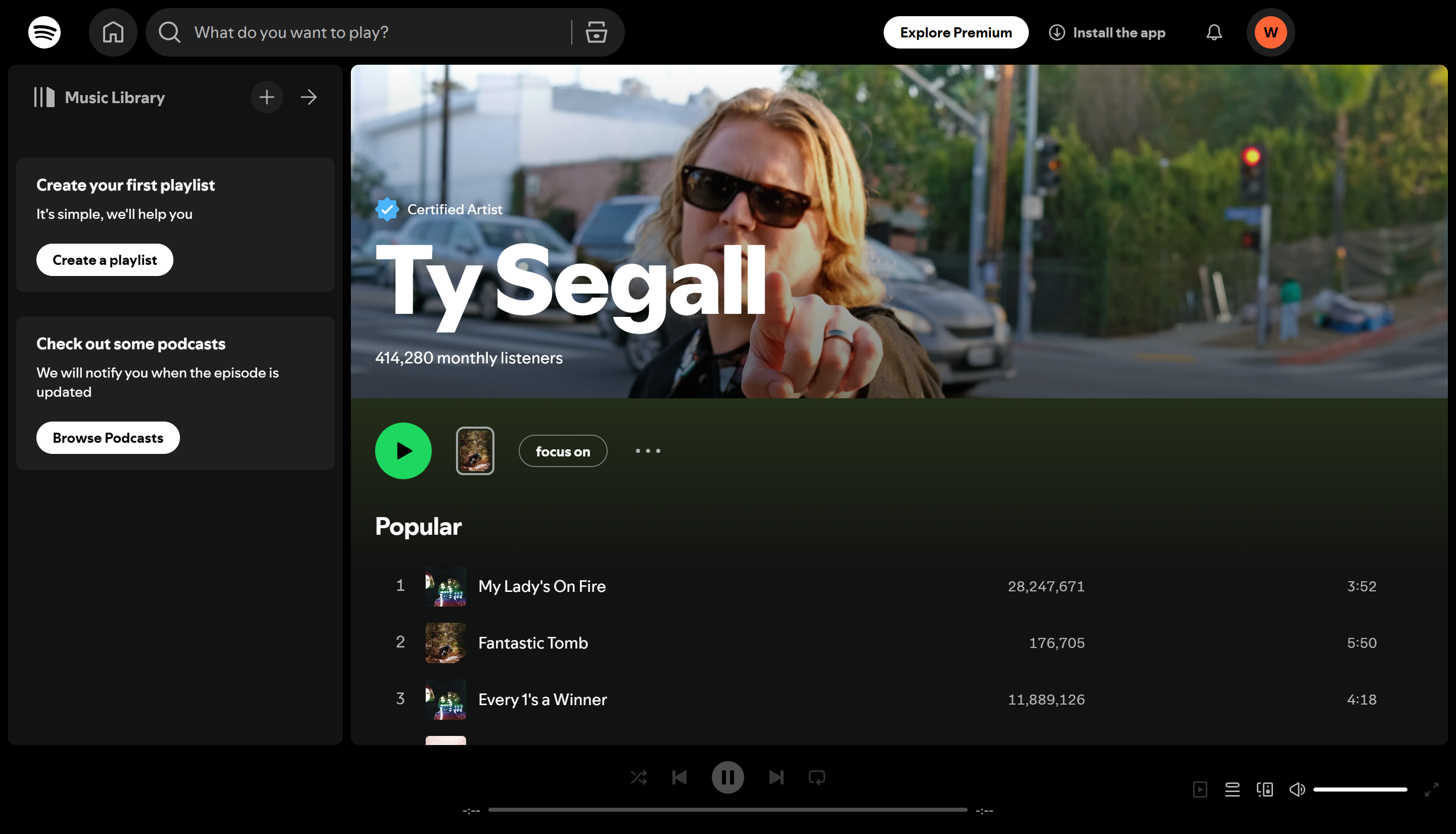Click the 'focus on' follow button
The width and height of the screenshot is (1456, 834).
[x=563, y=451]
